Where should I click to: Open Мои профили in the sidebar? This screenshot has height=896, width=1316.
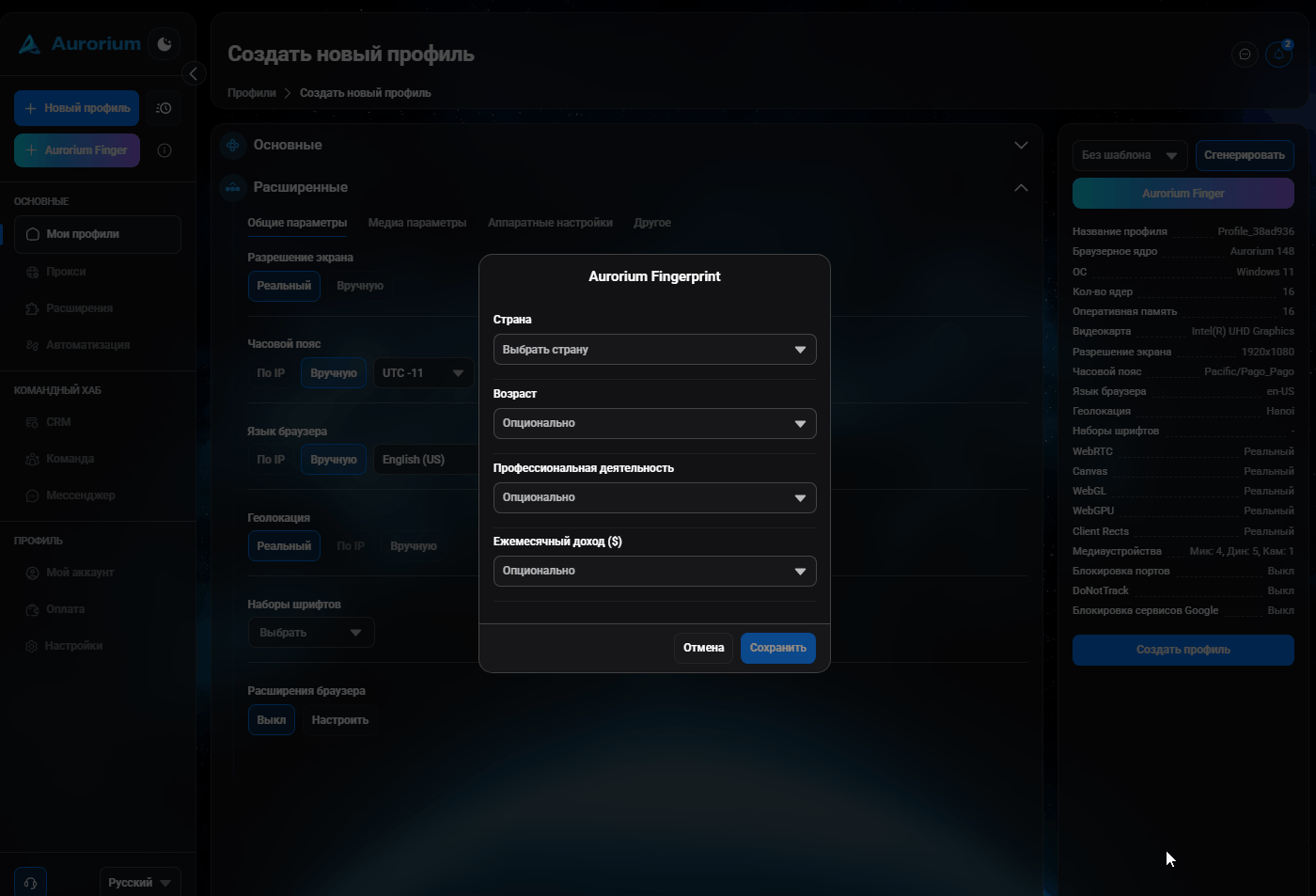(x=98, y=234)
